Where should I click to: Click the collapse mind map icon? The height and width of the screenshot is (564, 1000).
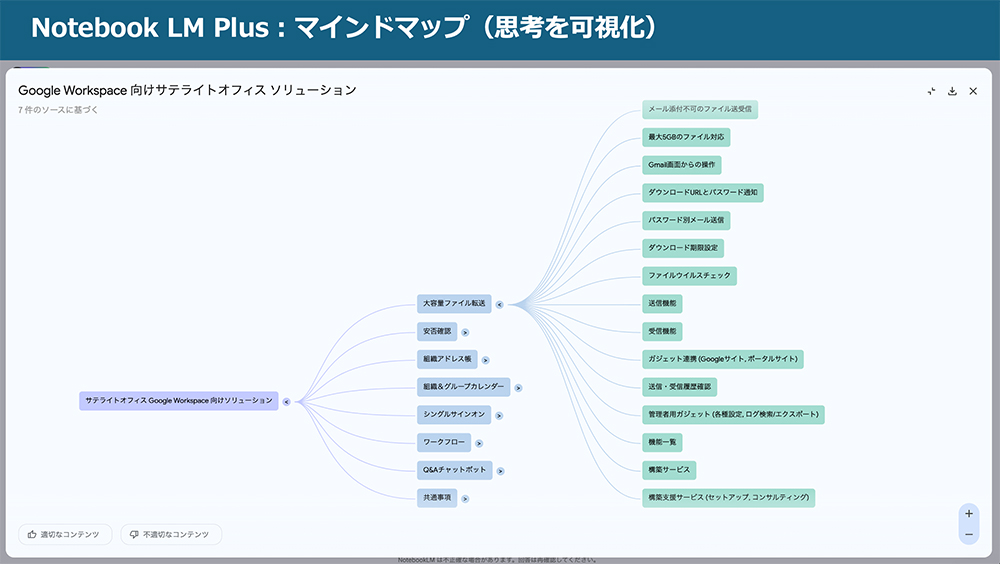931,91
